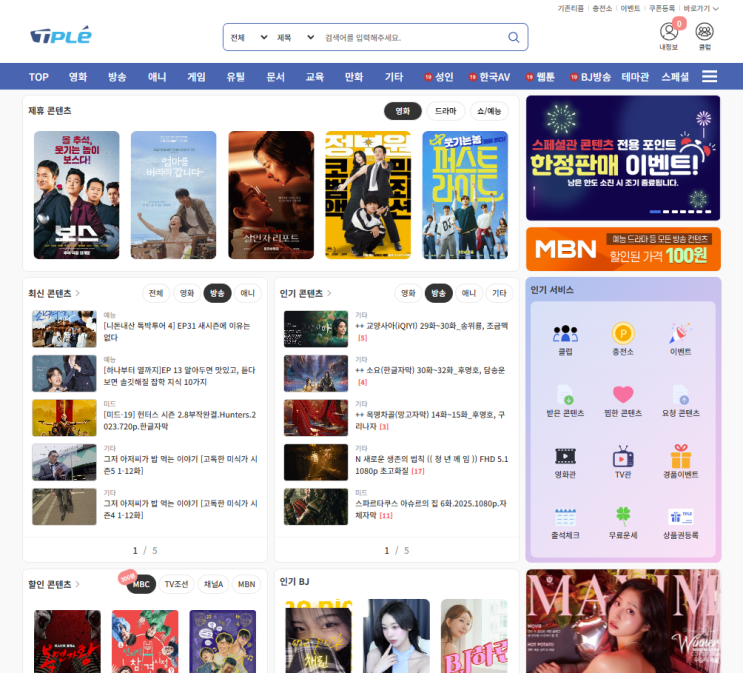This screenshot has width=743, height=673.
Task: Select 영화 filter in 최신 콘텐츠
Action: [187, 293]
